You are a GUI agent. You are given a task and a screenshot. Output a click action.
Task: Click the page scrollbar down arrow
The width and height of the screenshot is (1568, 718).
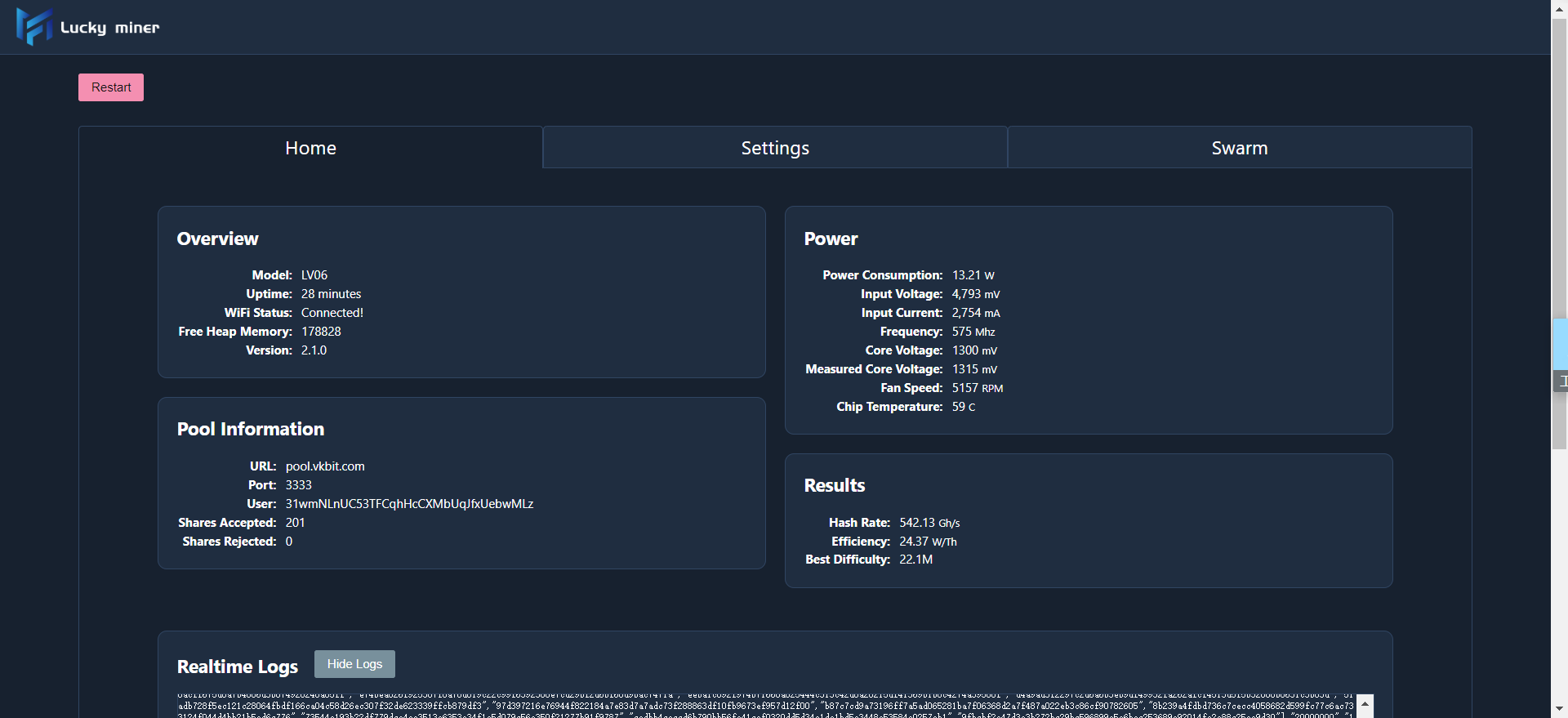pos(1559,709)
